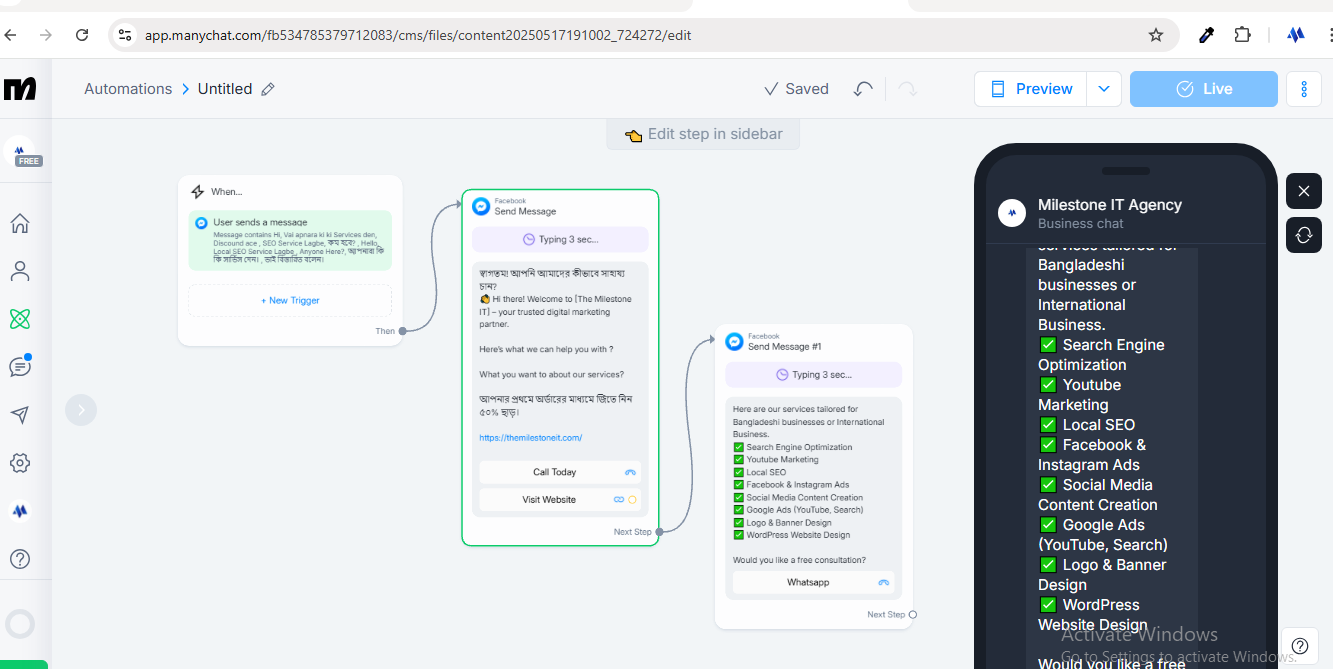Image resolution: width=1333 pixels, height=669 pixels.
Task: Expand the Preview dropdown arrow
Action: (x=1104, y=89)
